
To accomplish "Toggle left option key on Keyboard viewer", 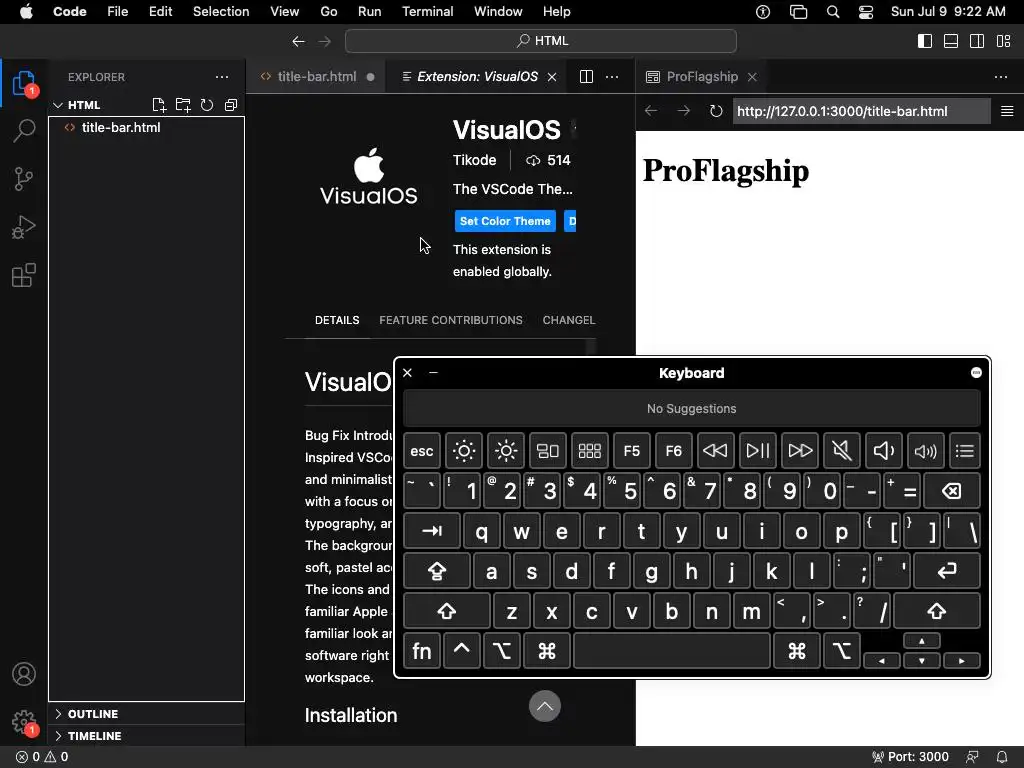I will [502, 651].
